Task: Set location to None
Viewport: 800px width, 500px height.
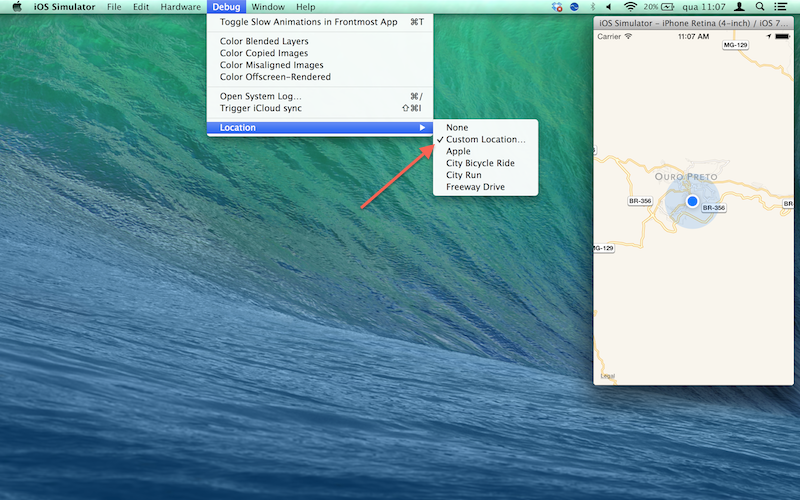Action: [x=485, y=128]
